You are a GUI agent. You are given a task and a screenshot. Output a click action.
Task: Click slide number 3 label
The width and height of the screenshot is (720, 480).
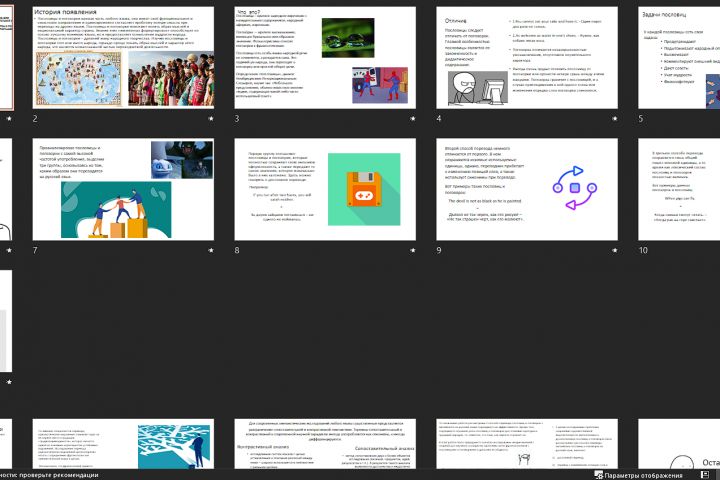(237, 119)
